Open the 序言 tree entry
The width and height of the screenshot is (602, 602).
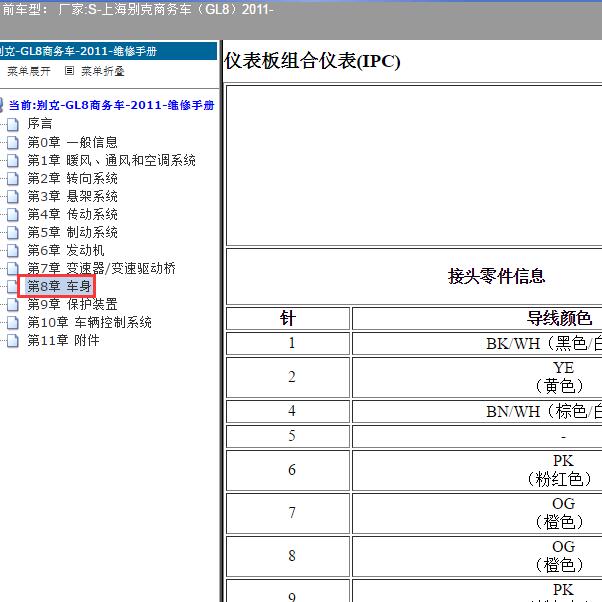tap(40, 124)
